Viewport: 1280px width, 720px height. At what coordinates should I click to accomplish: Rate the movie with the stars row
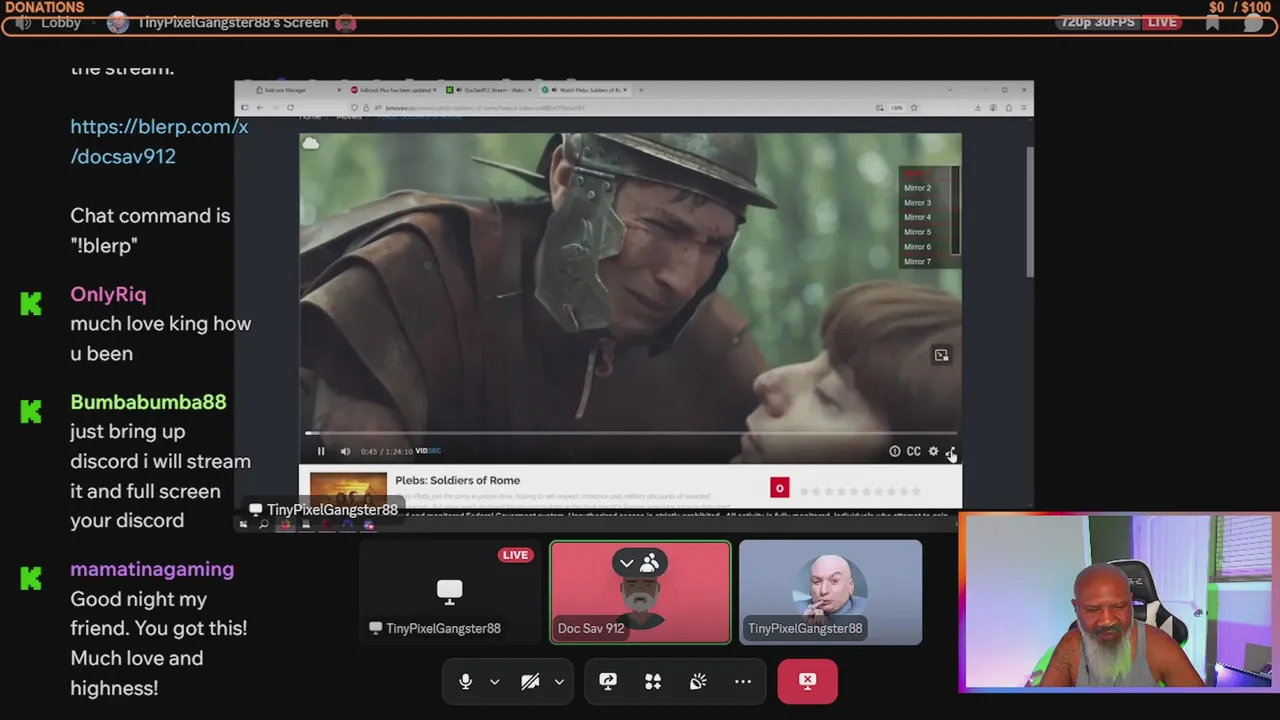860,491
